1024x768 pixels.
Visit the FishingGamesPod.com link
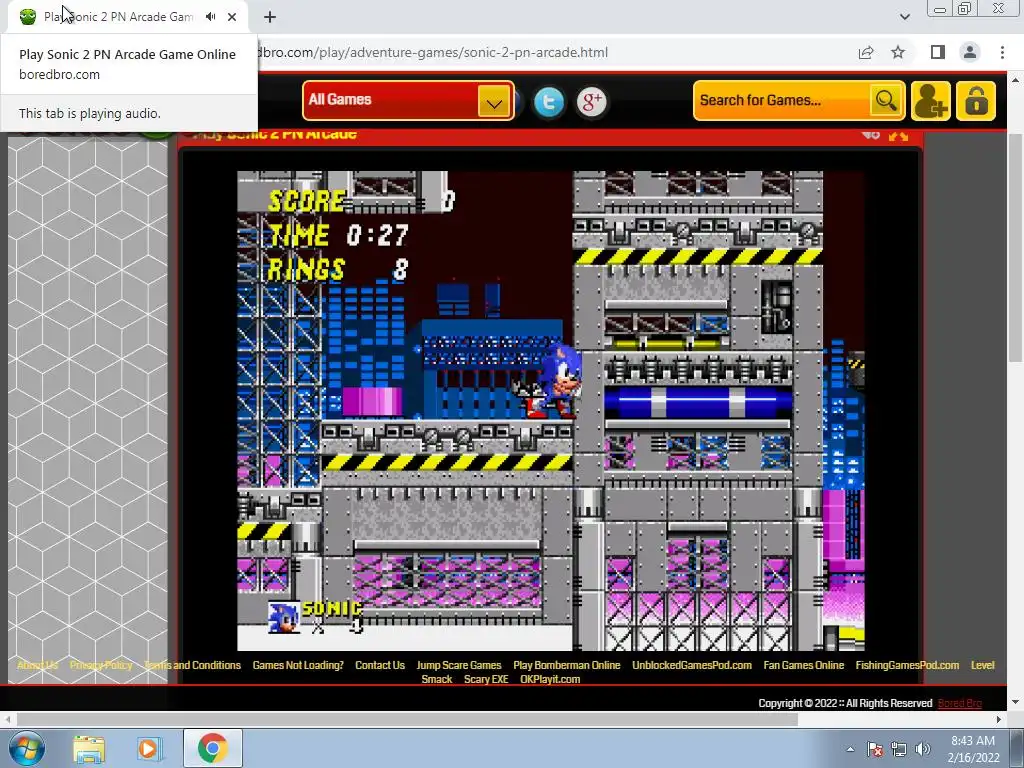pyautogui.click(x=907, y=665)
